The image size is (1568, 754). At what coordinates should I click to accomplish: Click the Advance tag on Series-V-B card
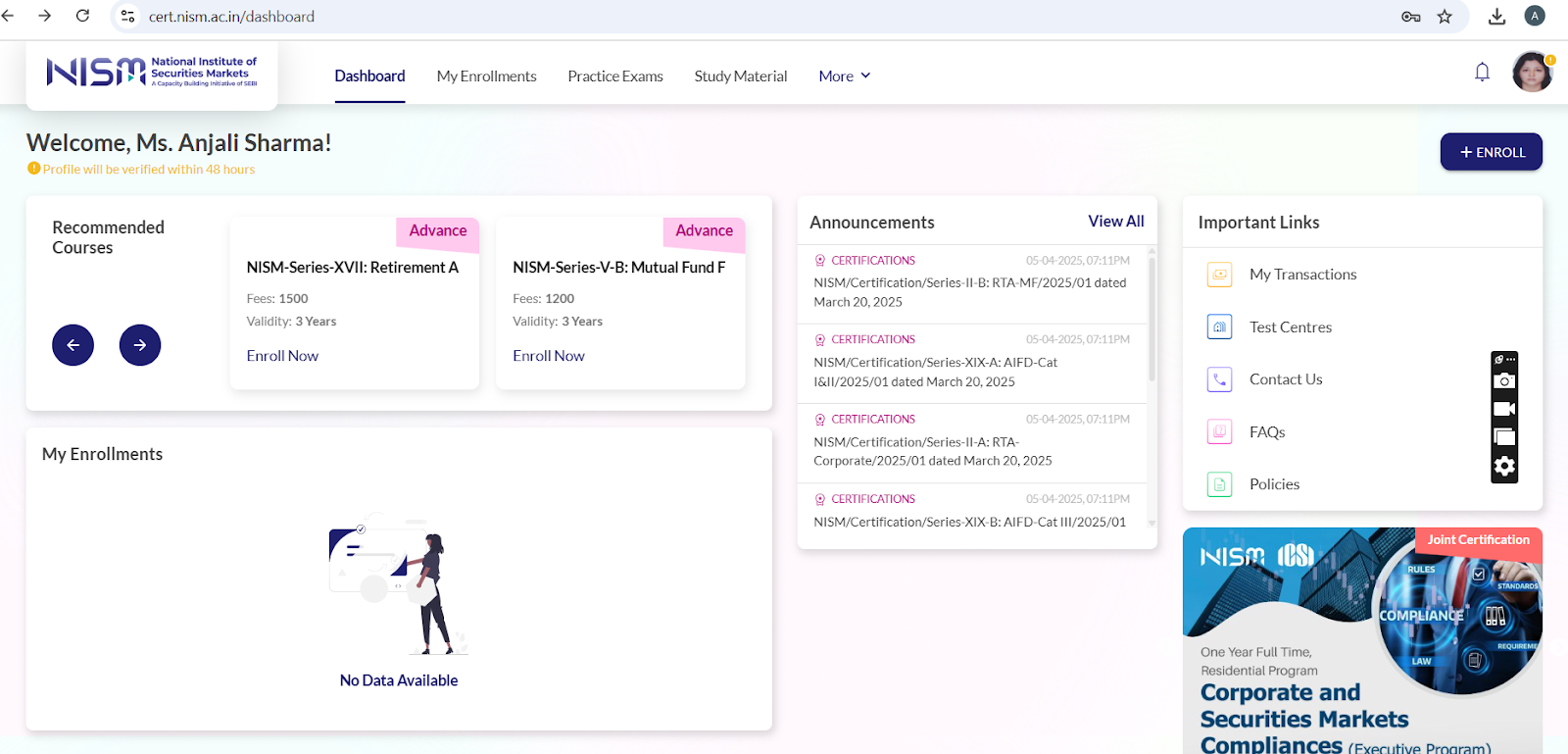705,231
